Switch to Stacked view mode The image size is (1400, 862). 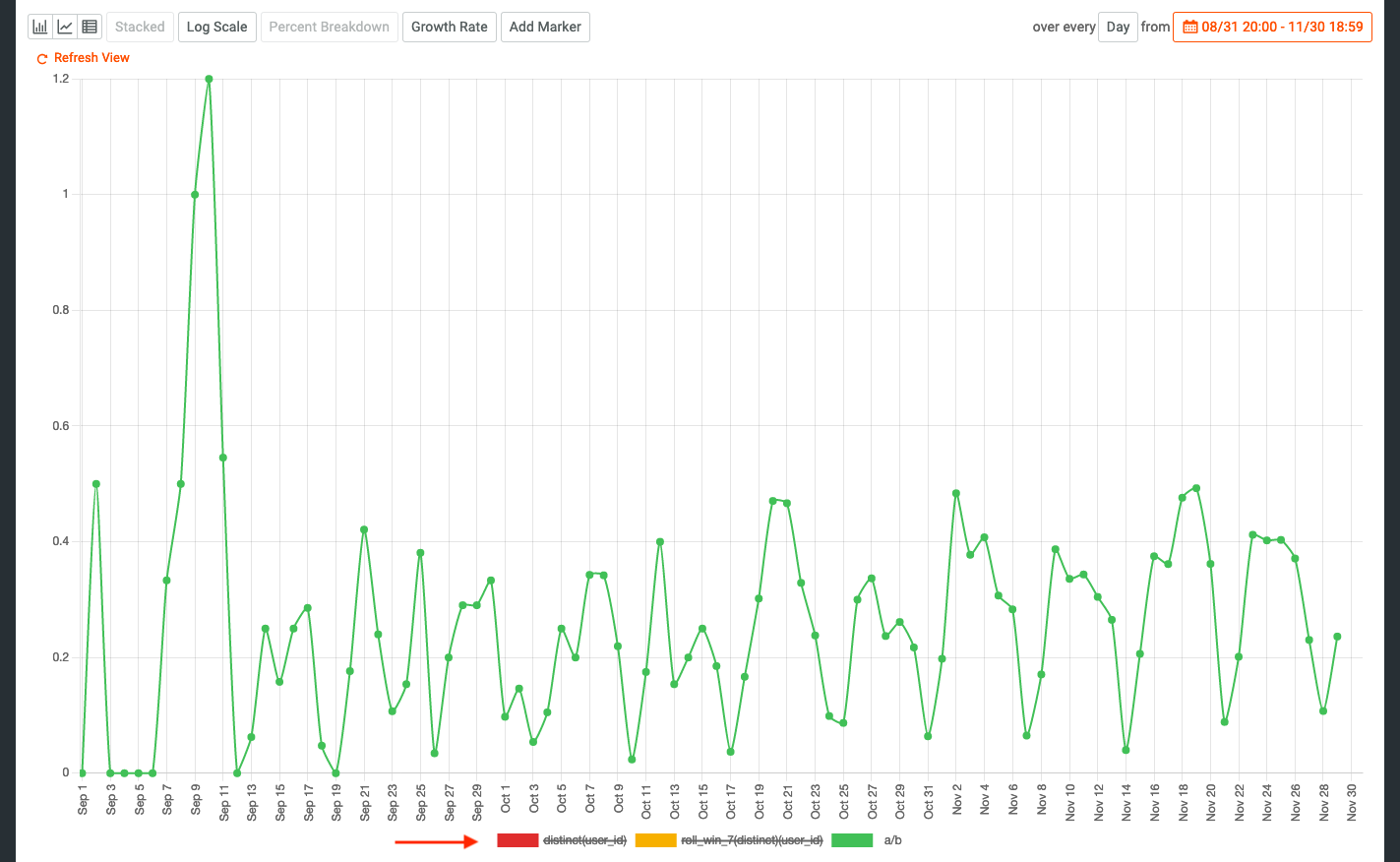[x=139, y=27]
